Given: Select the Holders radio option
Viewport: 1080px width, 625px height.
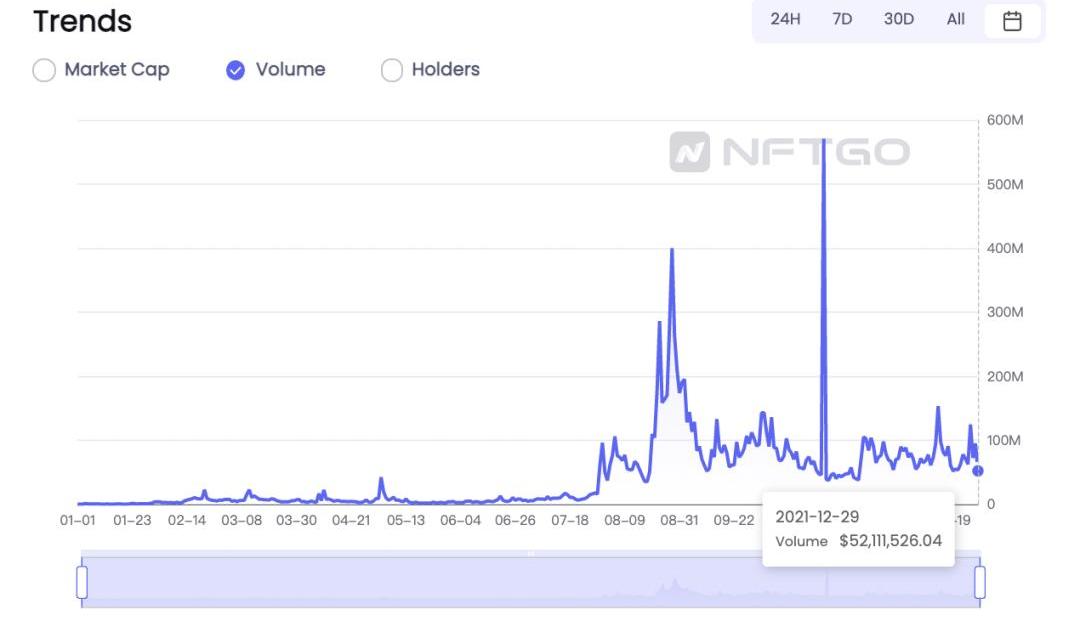Looking at the screenshot, I should pyautogui.click(x=392, y=70).
